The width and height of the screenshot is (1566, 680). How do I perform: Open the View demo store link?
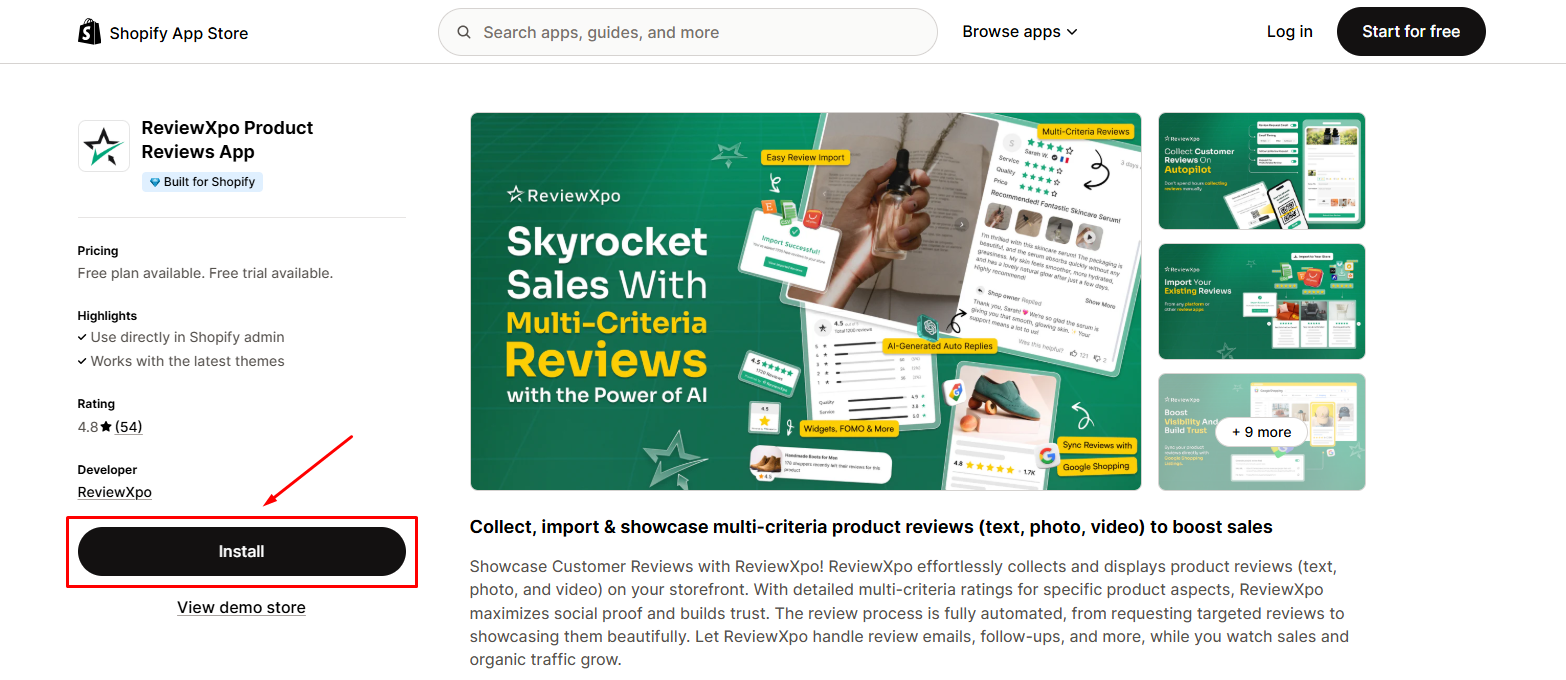pyautogui.click(x=241, y=607)
